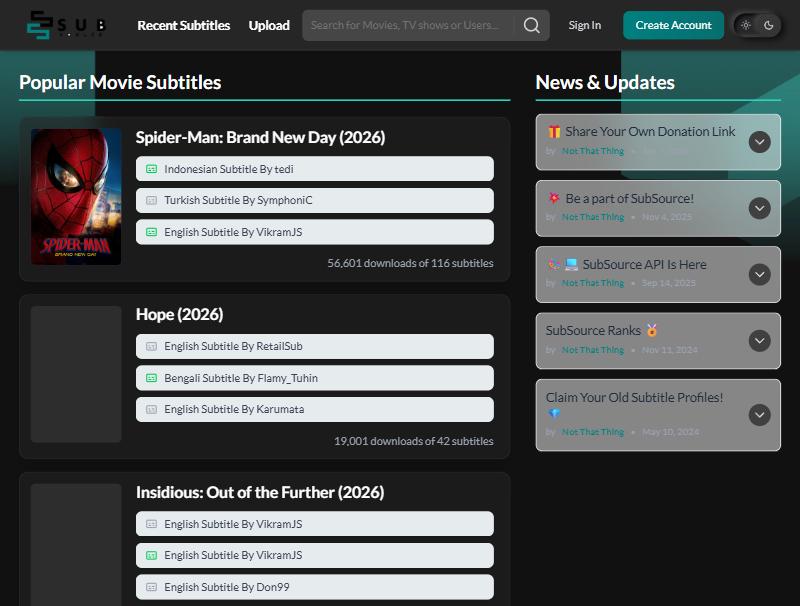Image resolution: width=800 pixels, height=606 pixels.
Task: Click the caption icon beside Indonesian Subtitle By tedi
Action: (x=152, y=169)
